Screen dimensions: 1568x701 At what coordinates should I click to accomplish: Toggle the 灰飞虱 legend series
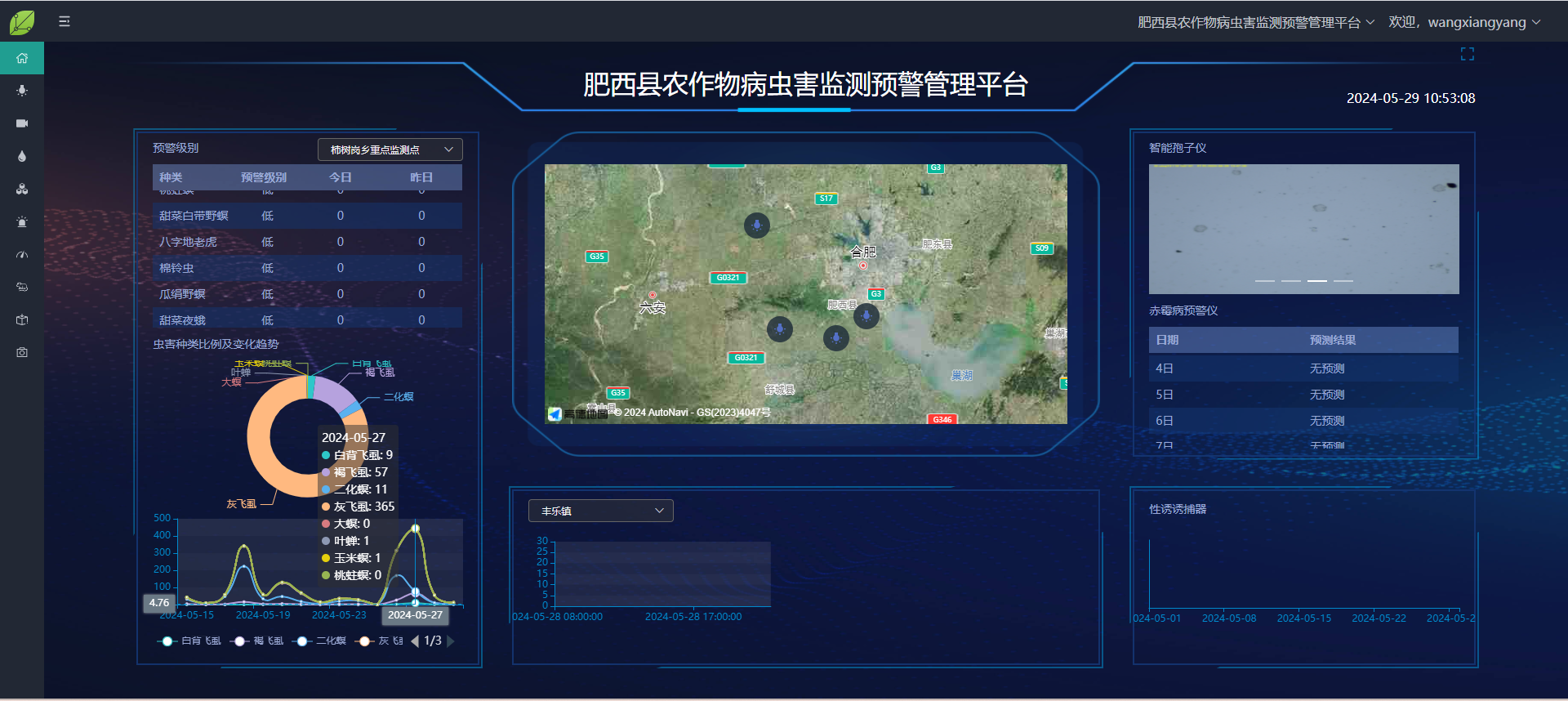click(x=380, y=641)
